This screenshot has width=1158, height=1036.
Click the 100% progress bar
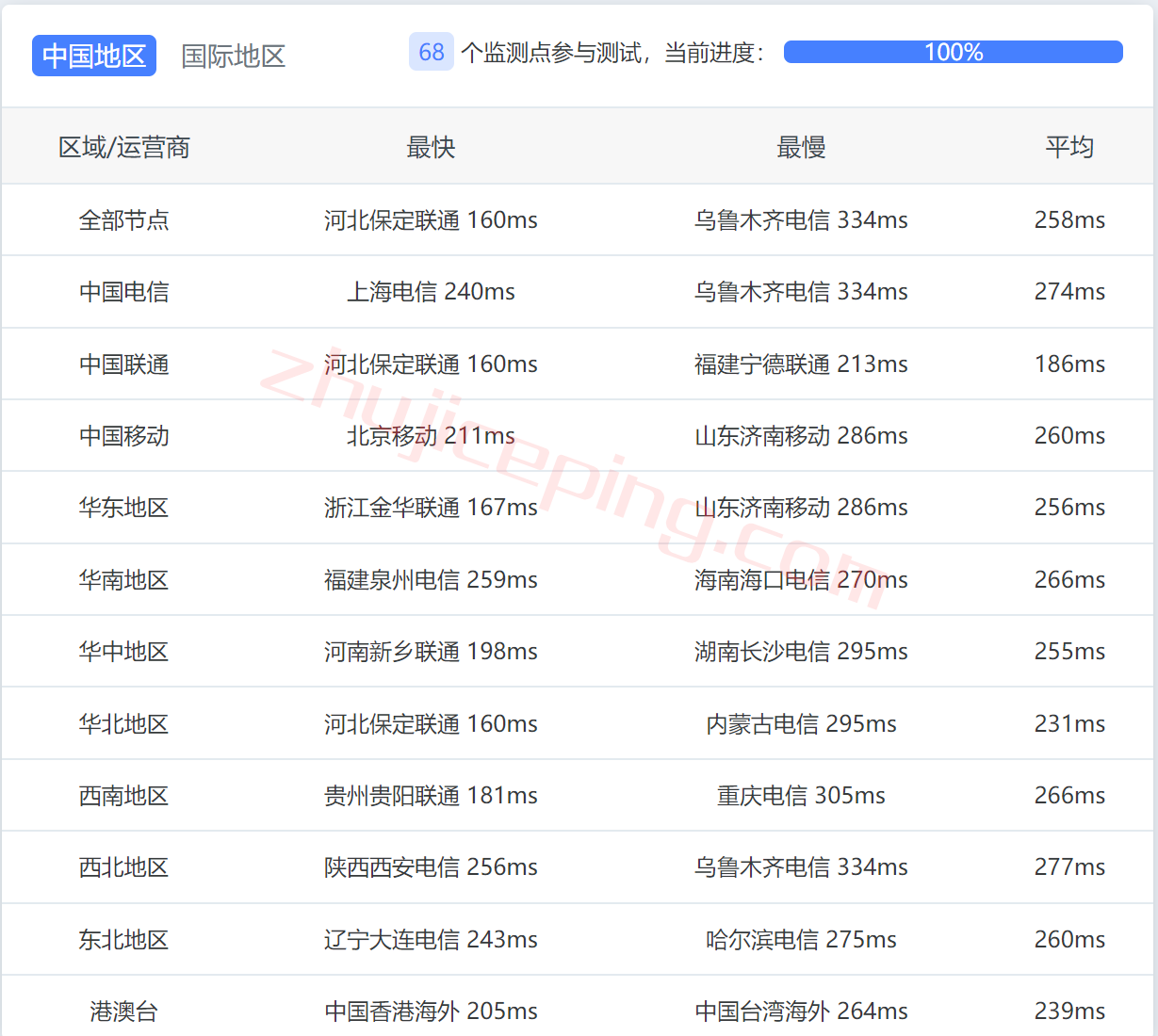tap(953, 52)
